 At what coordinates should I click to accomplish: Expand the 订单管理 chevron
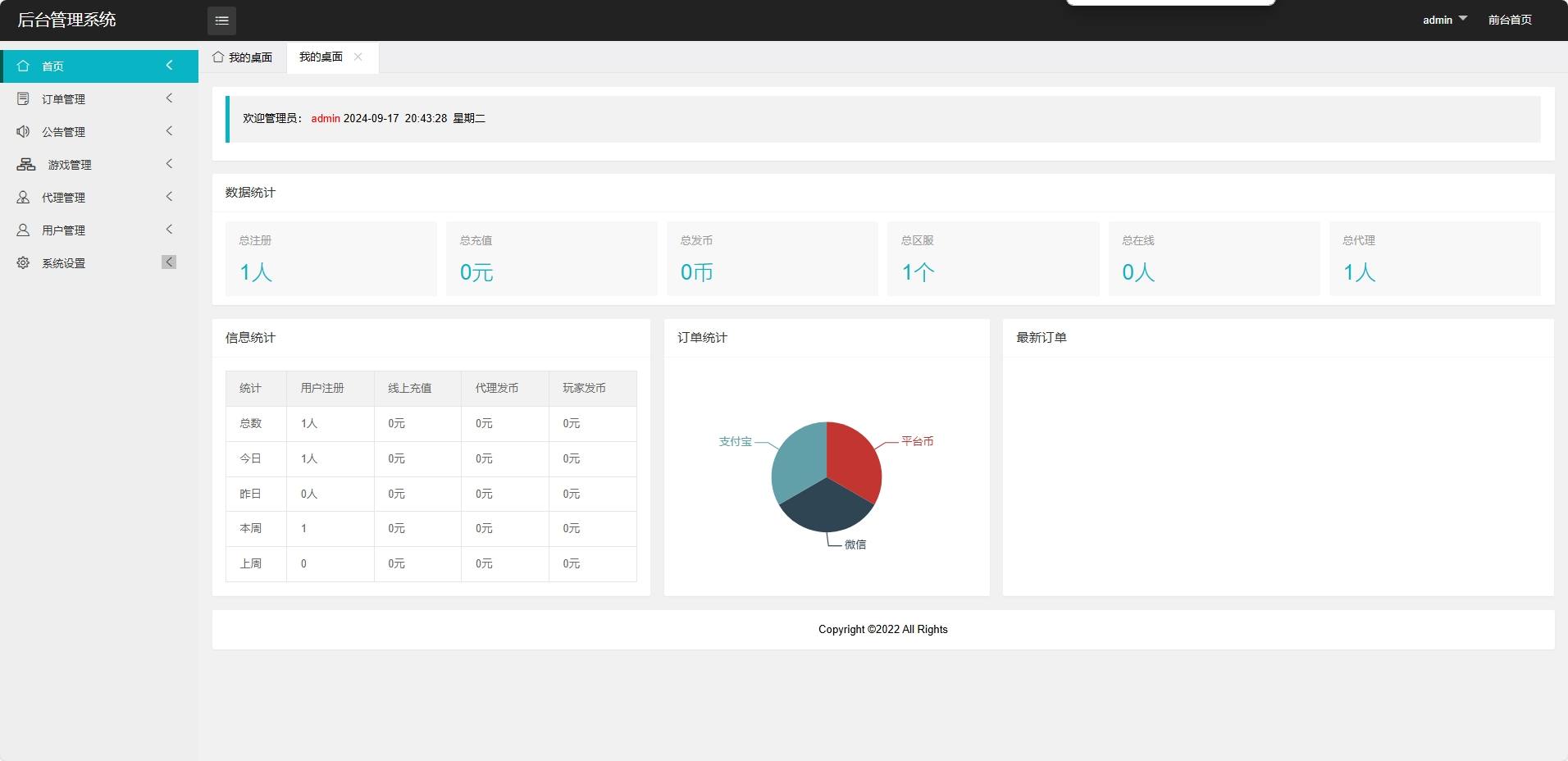point(169,98)
